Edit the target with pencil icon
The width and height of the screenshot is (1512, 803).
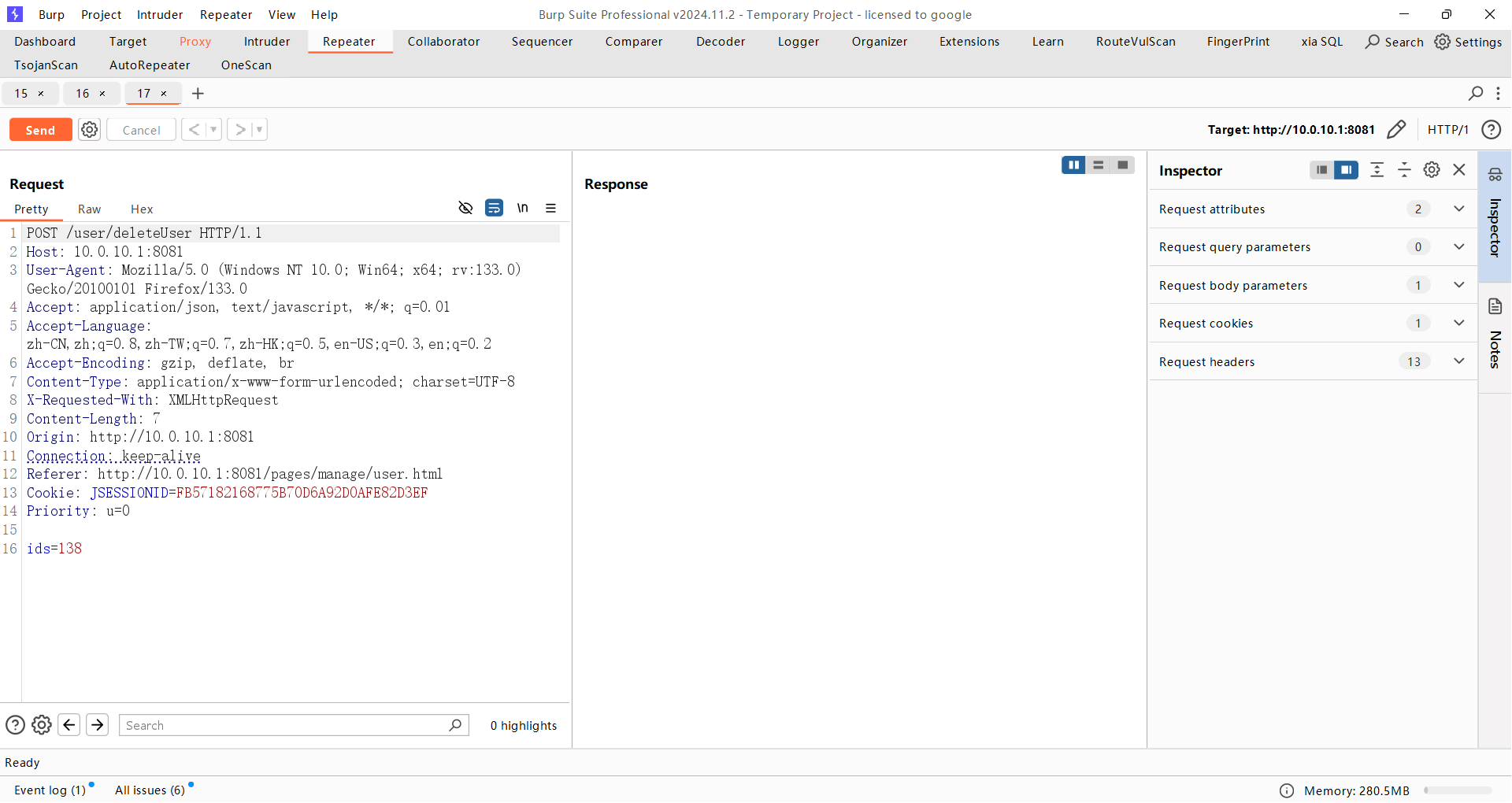pos(1396,129)
